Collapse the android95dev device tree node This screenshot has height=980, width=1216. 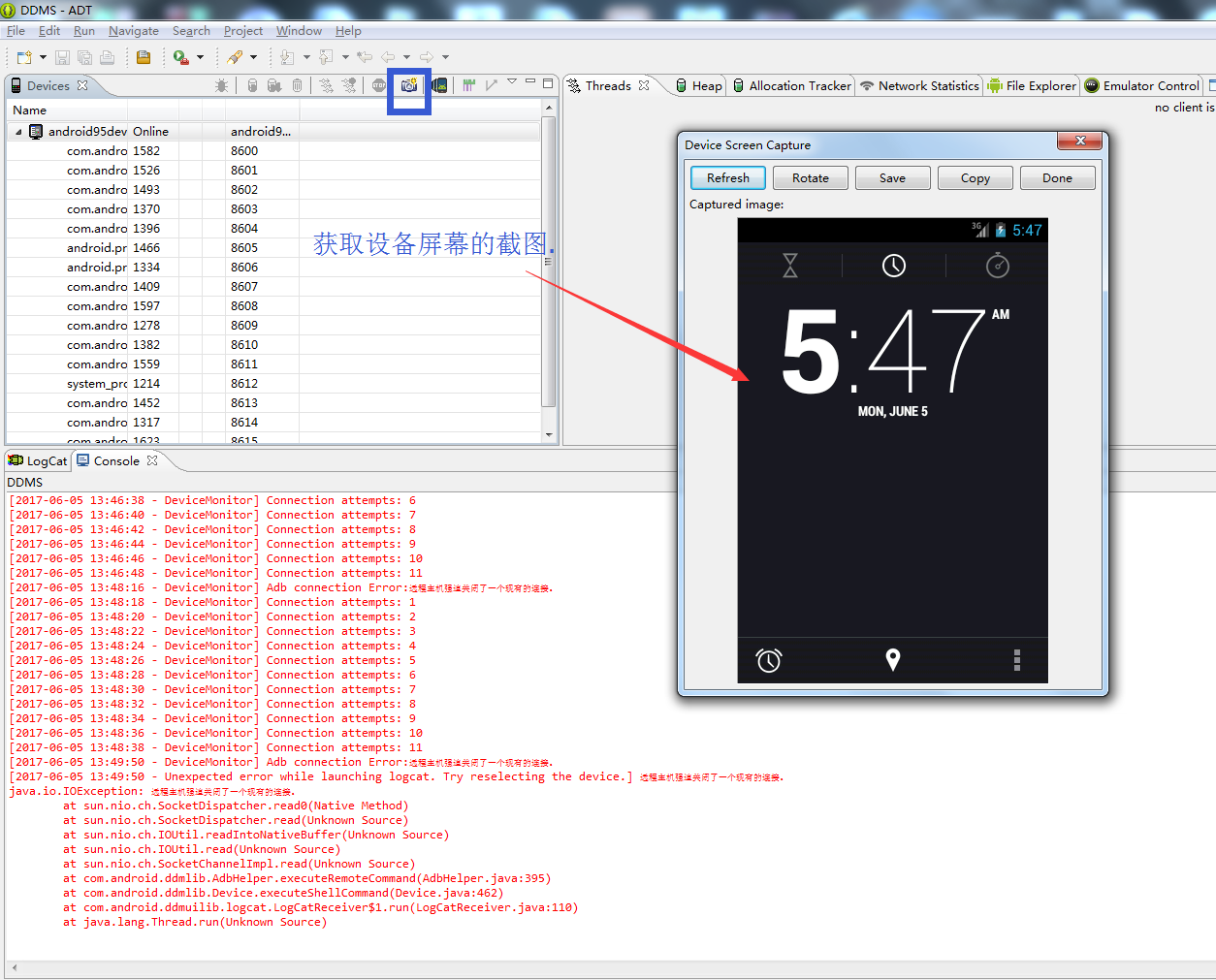[18, 132]
